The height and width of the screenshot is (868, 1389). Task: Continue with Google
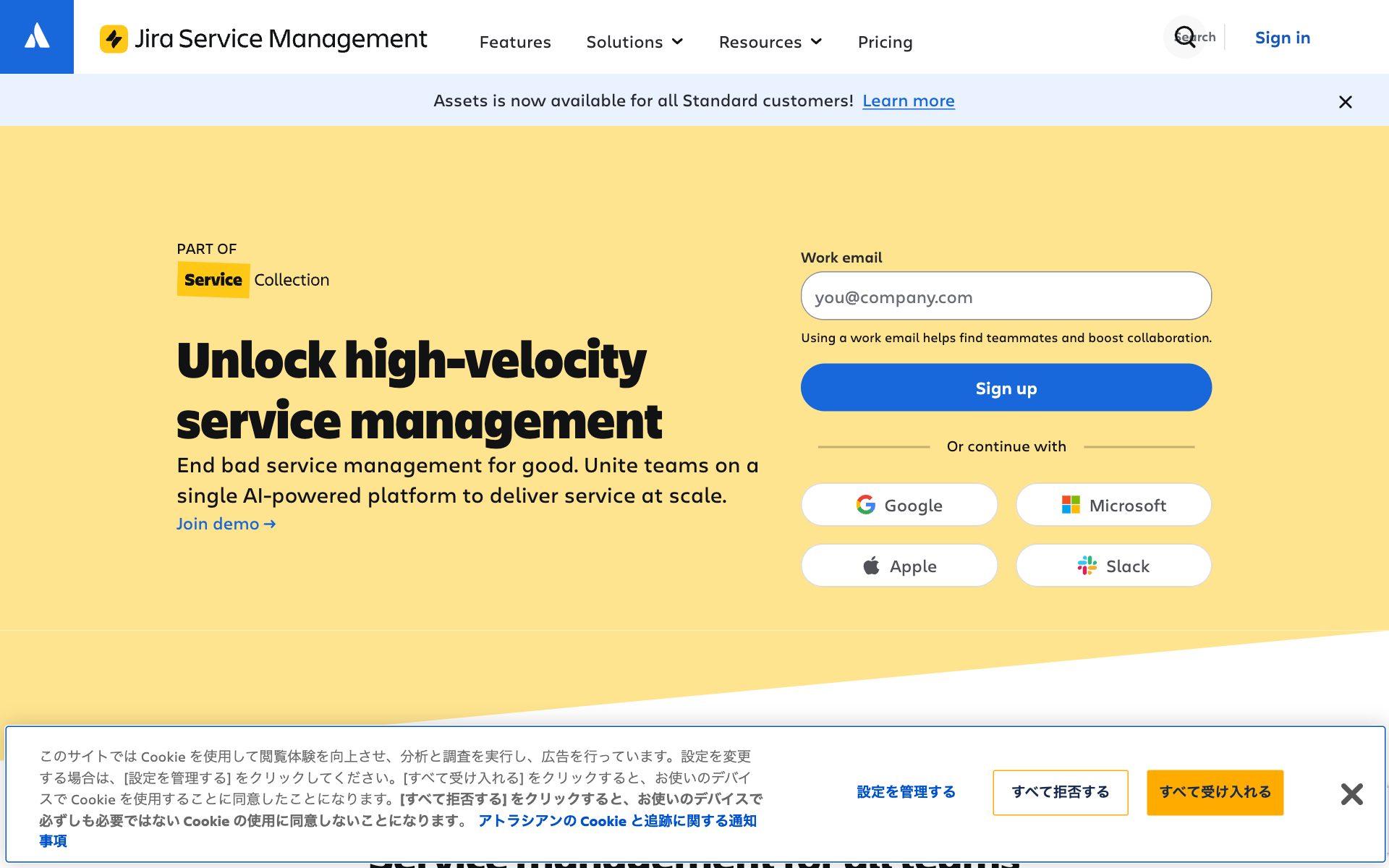899,505
